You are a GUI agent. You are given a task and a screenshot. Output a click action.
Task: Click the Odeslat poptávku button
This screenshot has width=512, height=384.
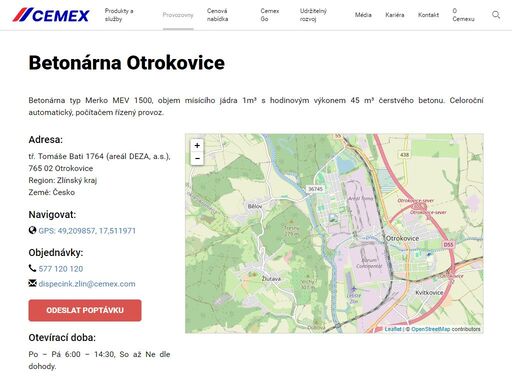85,310
